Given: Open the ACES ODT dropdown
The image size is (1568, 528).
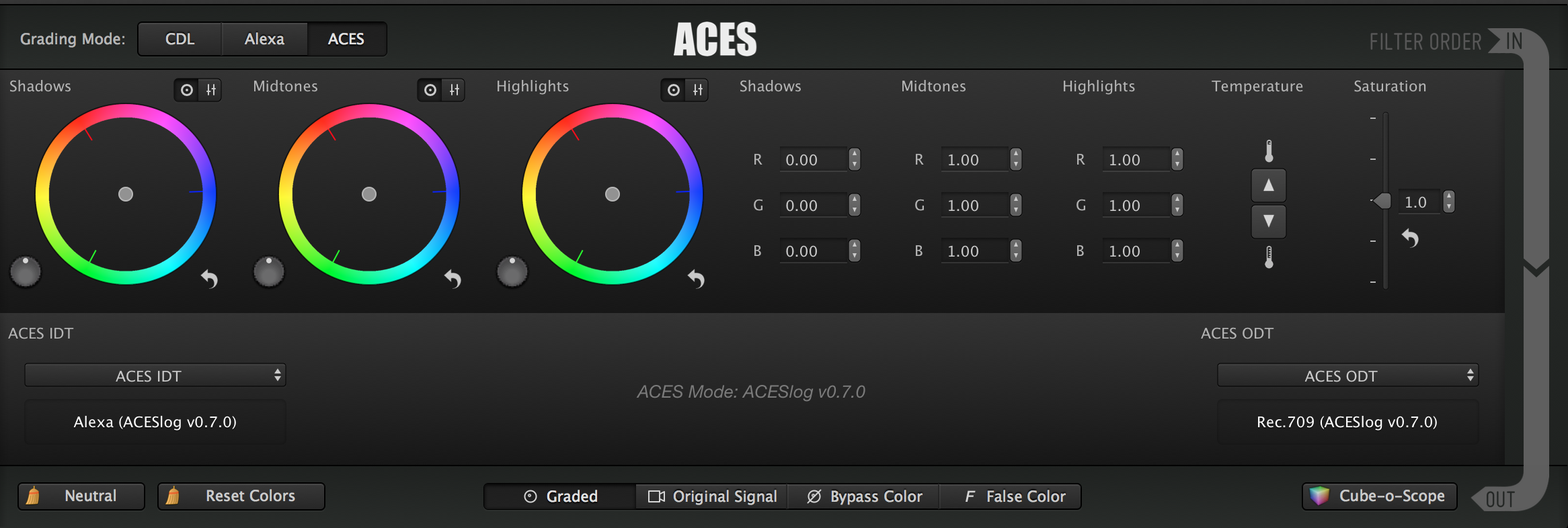Looking at the screenshot, I should [1347, 376].
